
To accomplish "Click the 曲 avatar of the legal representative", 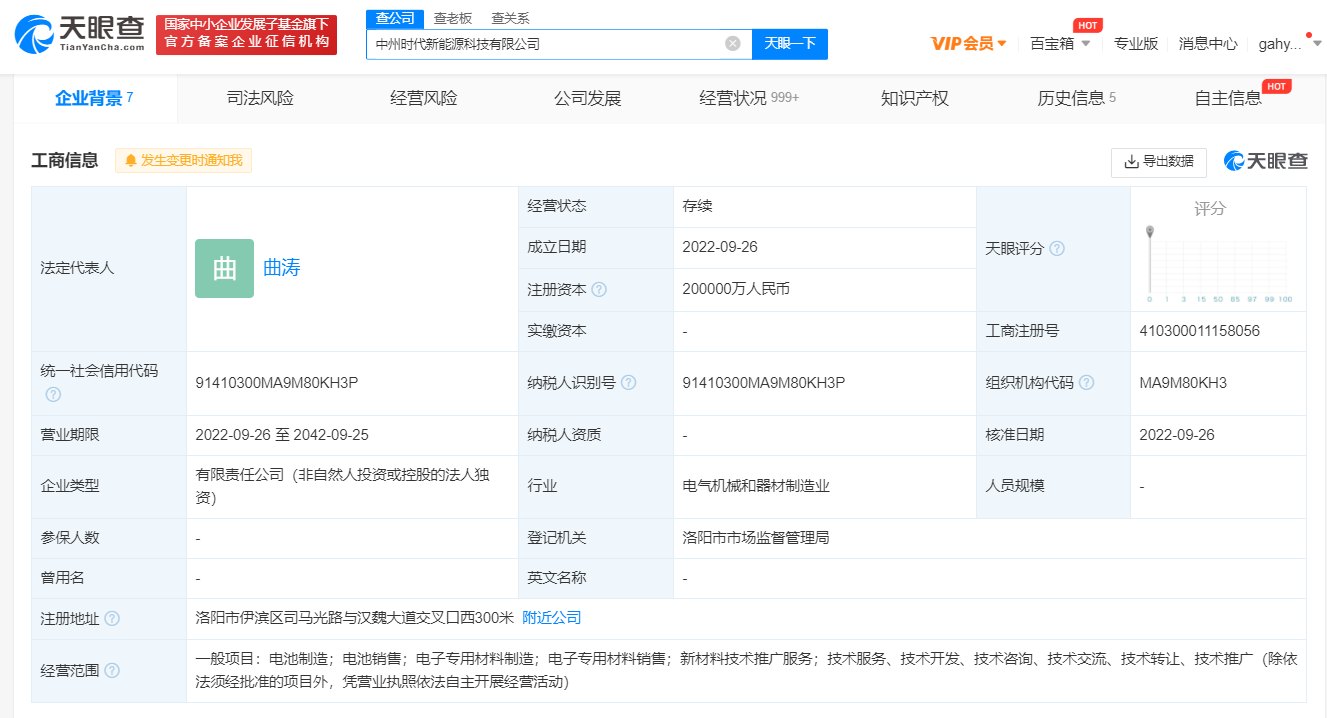I will (x=224, y=268).
